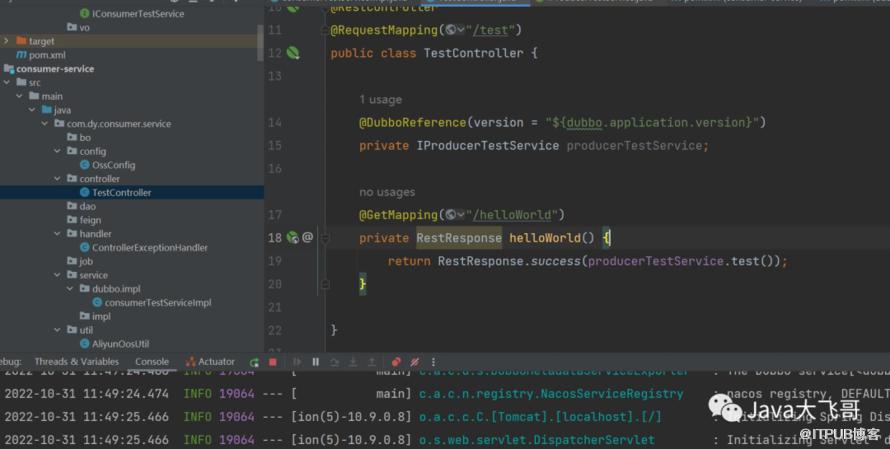Open the Actuator tab
The image size is (890, 449).
coord(210,362)
